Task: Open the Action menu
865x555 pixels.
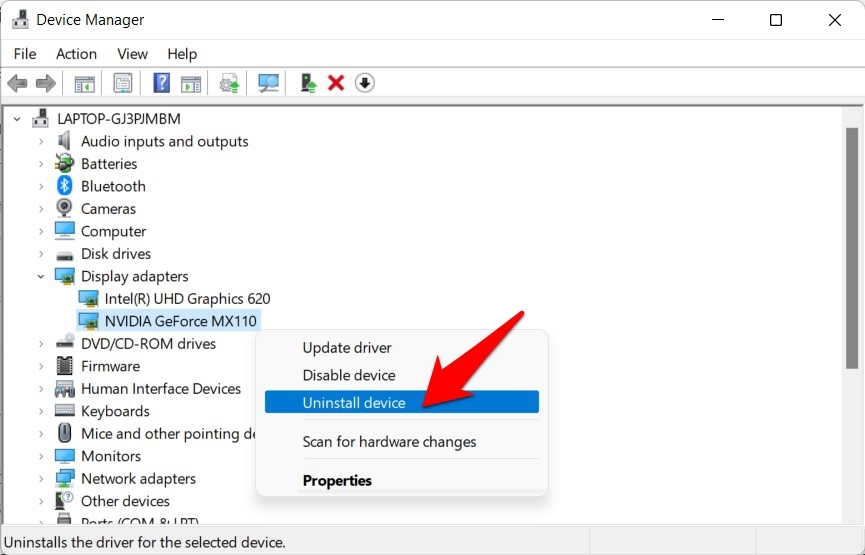Action: point(76,54)
